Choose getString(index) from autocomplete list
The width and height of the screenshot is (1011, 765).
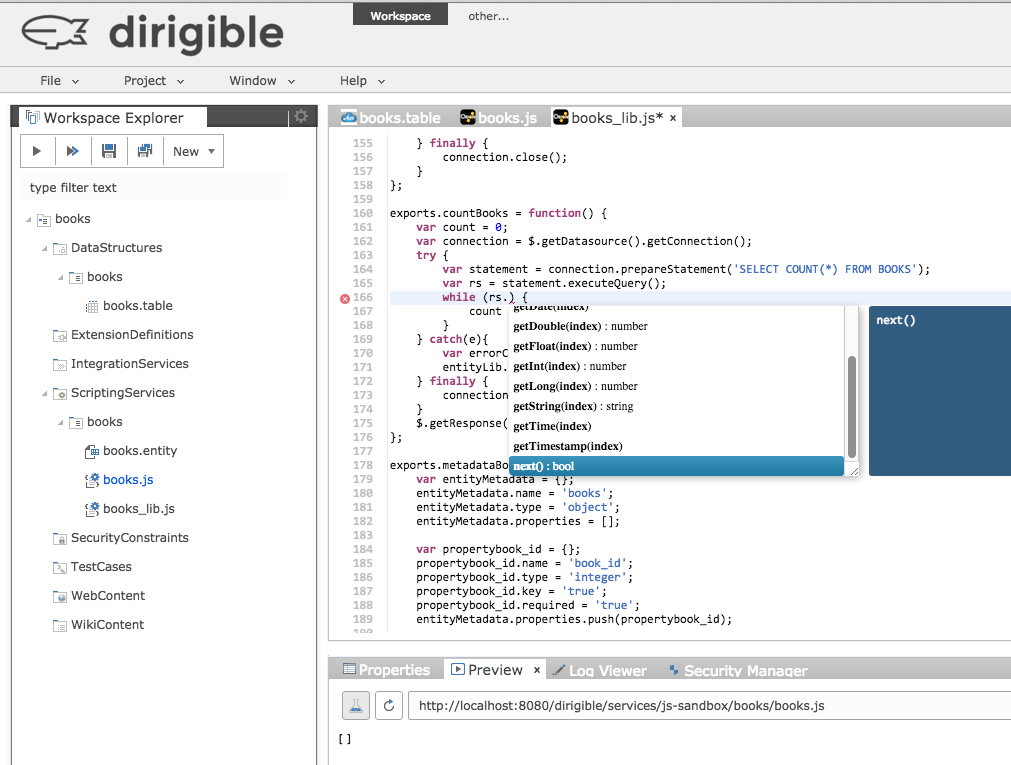pyautogui.click(x=676, y=406)
